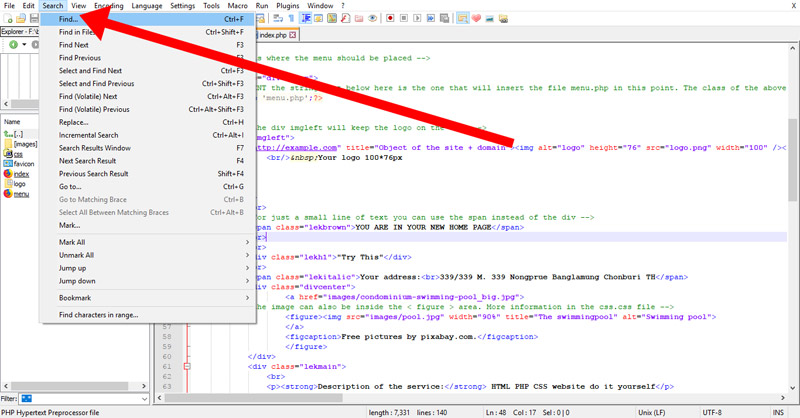The width and height of the screenshot is (800, 418).
Task: Click the Word wrap toolbar icon
Action: click(x=278, y=18)
